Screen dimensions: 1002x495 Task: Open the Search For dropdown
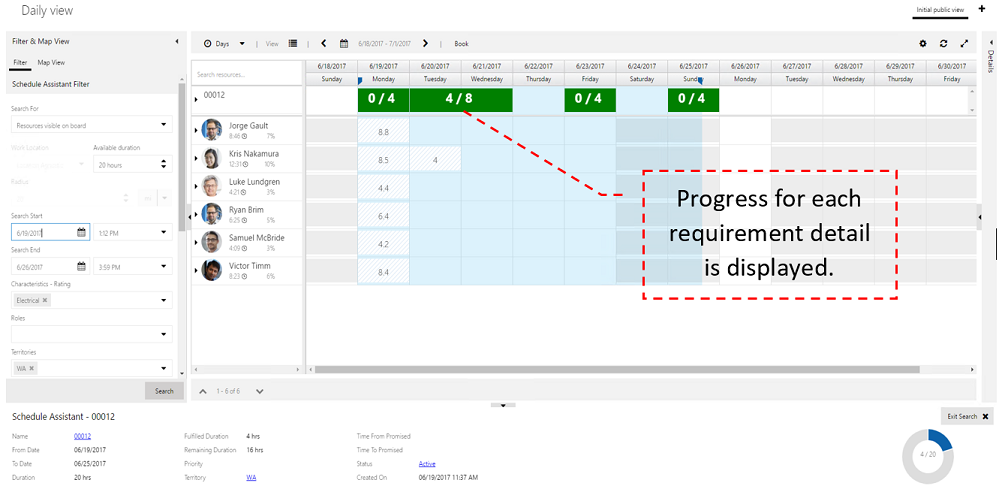92,125
